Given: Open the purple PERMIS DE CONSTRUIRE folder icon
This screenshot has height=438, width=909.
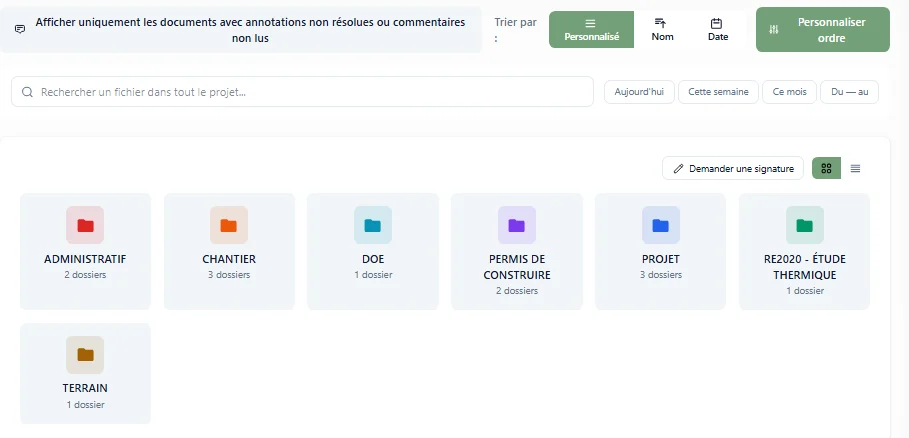Looking at the screenshot, I should (517, 225).
